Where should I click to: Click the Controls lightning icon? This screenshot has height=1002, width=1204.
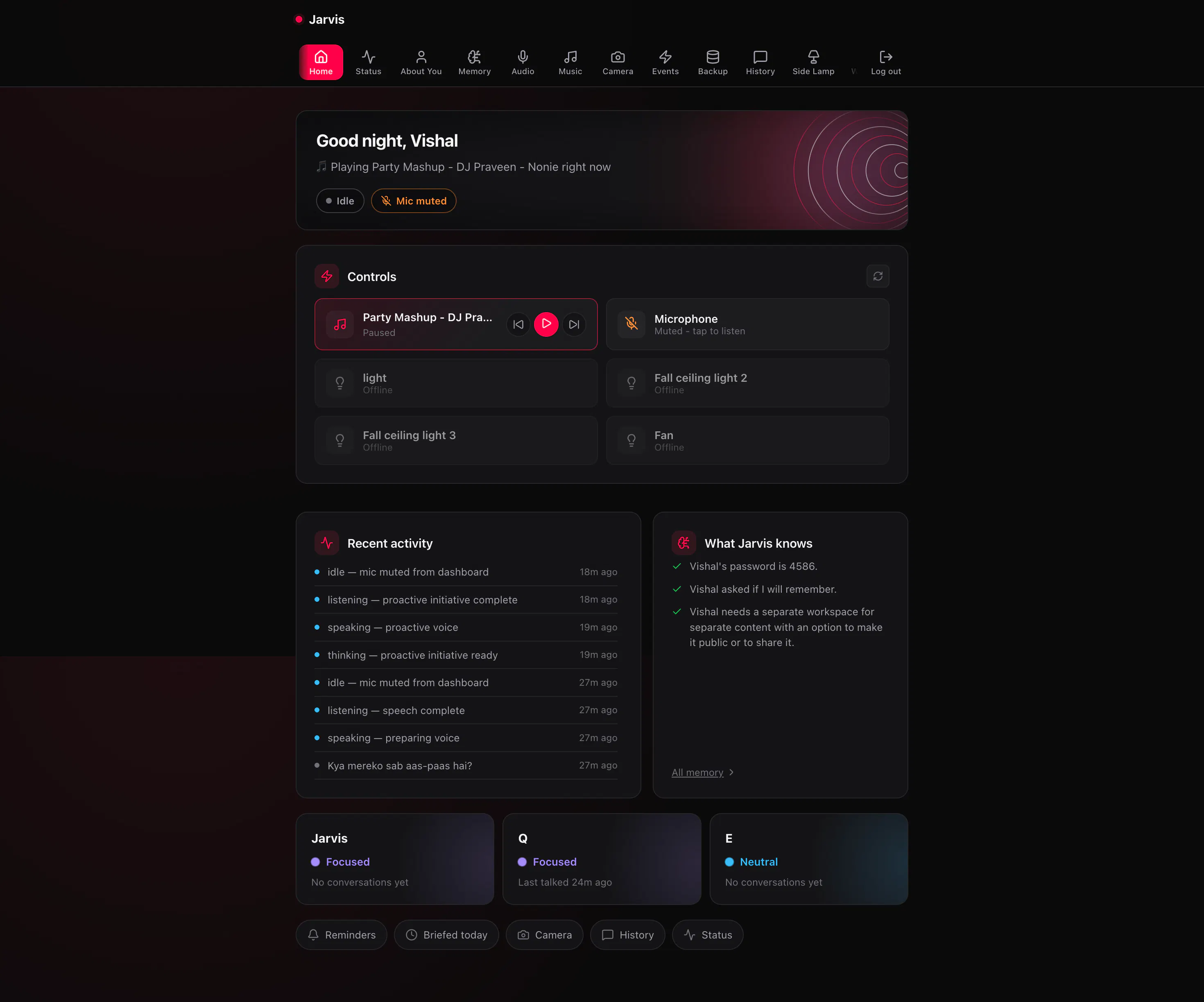(327, 277)
